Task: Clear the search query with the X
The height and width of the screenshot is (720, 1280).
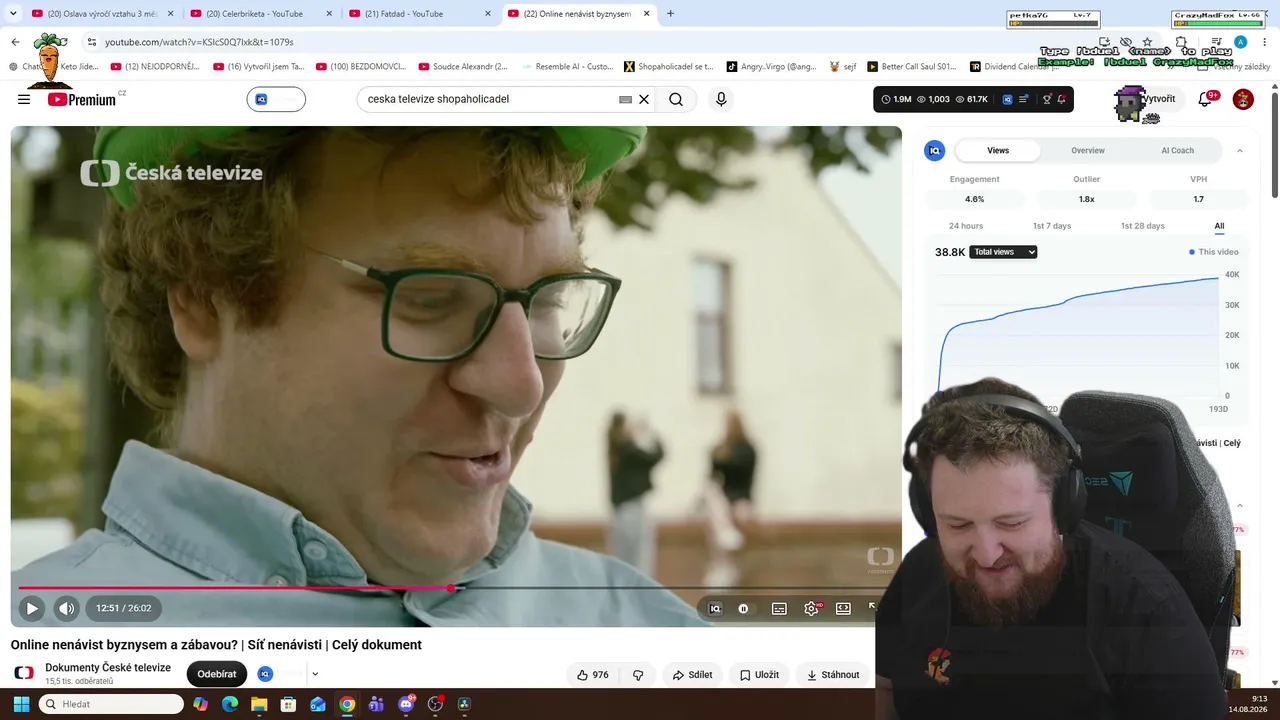Action: click(644, 99)
